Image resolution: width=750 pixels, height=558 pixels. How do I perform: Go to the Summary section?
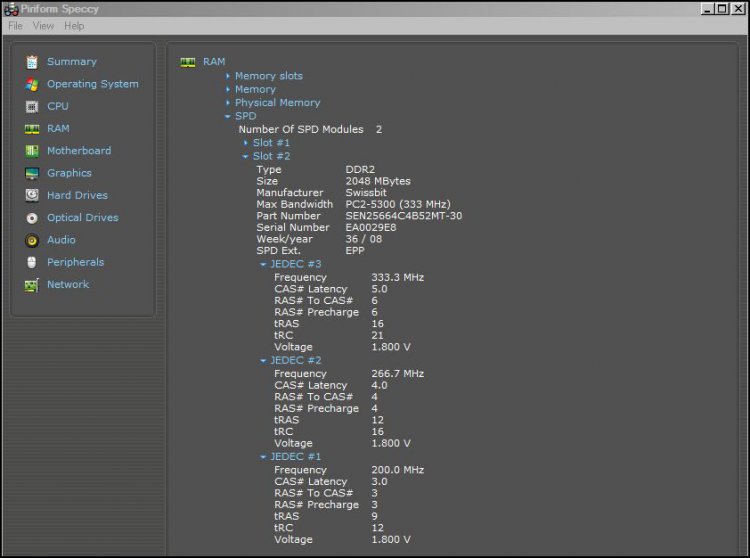click(x=72, y=62)
